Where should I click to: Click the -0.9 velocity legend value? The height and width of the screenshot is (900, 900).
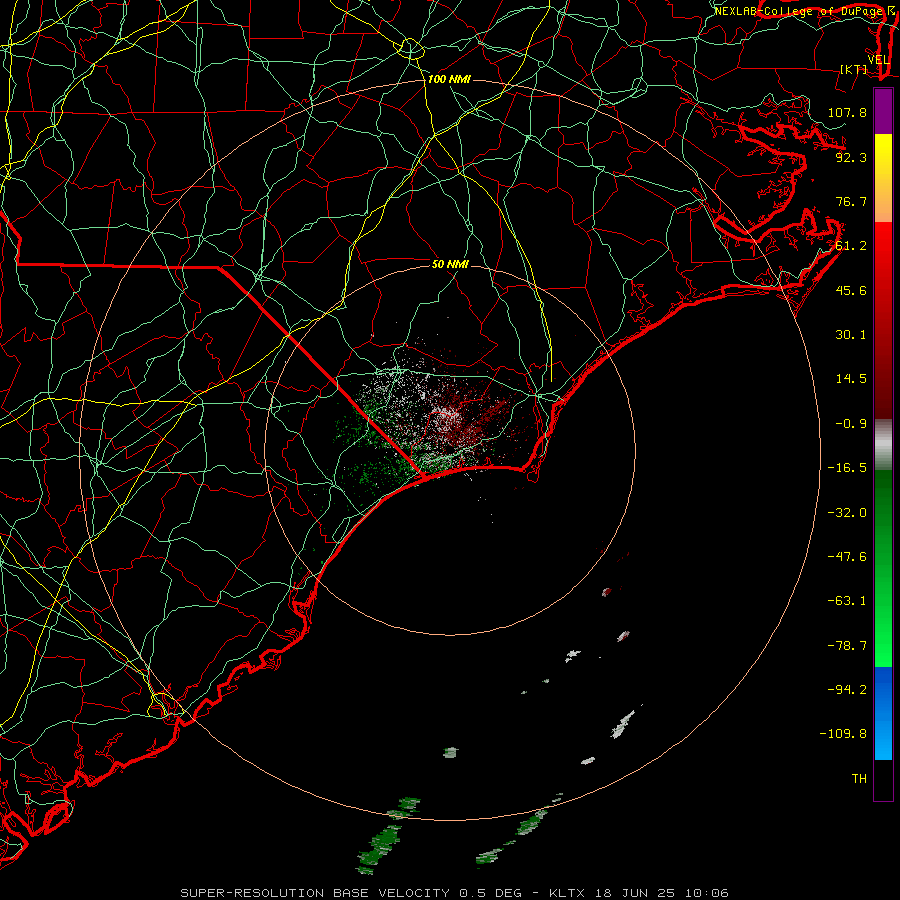(x=851, y=424)
